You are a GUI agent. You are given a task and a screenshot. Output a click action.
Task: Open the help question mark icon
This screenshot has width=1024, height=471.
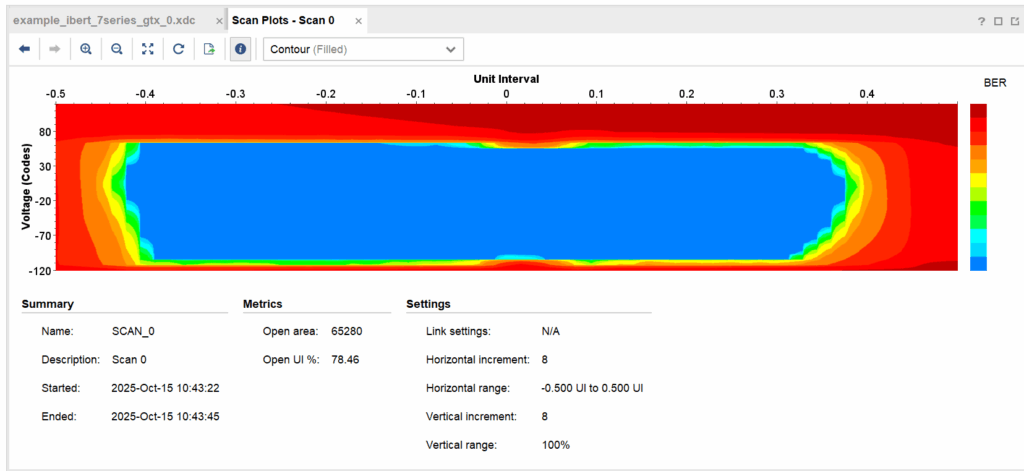[x=981, y=21]
